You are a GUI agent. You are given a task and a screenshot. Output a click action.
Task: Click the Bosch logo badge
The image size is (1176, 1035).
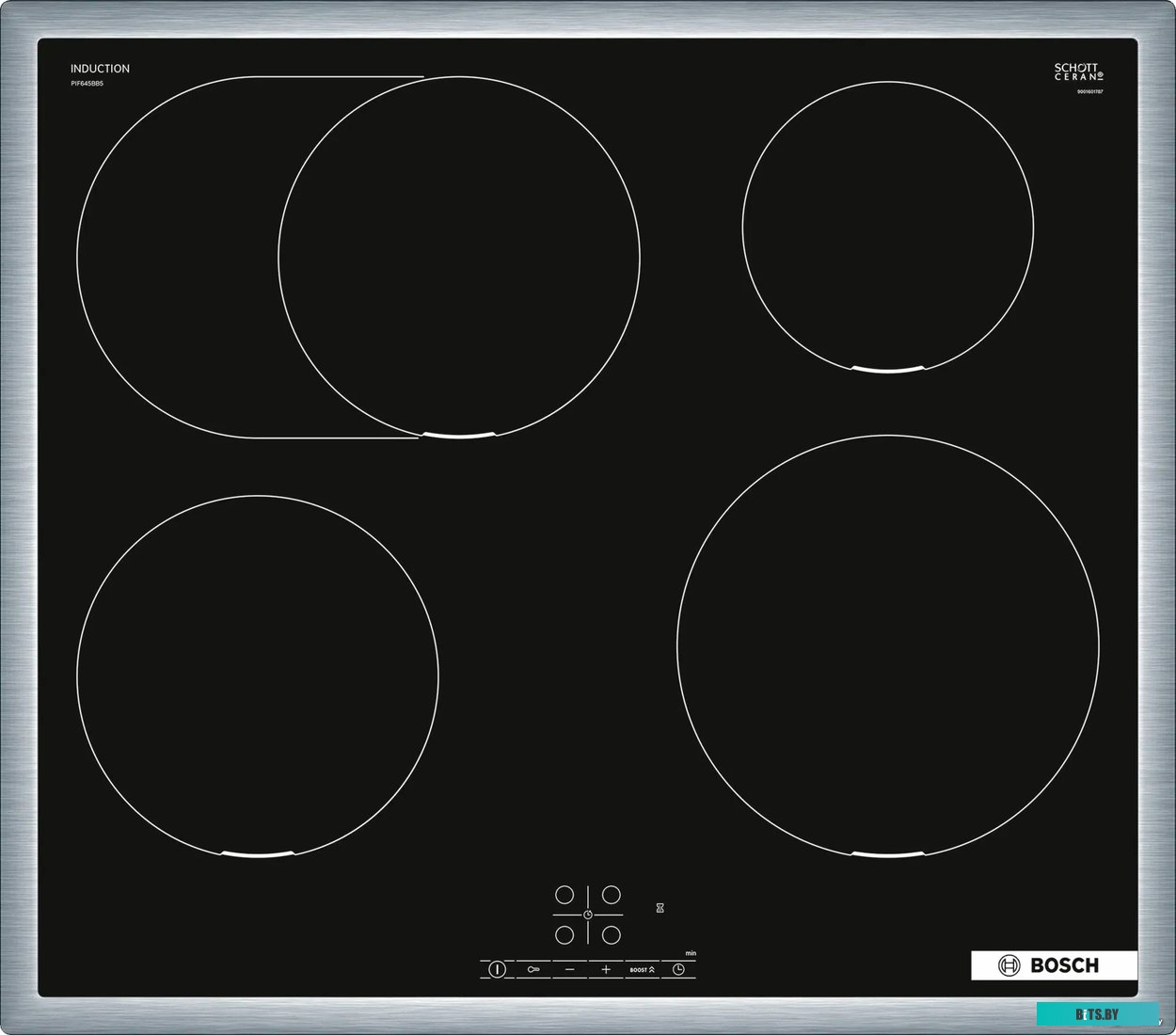[x=1053, y=965]
